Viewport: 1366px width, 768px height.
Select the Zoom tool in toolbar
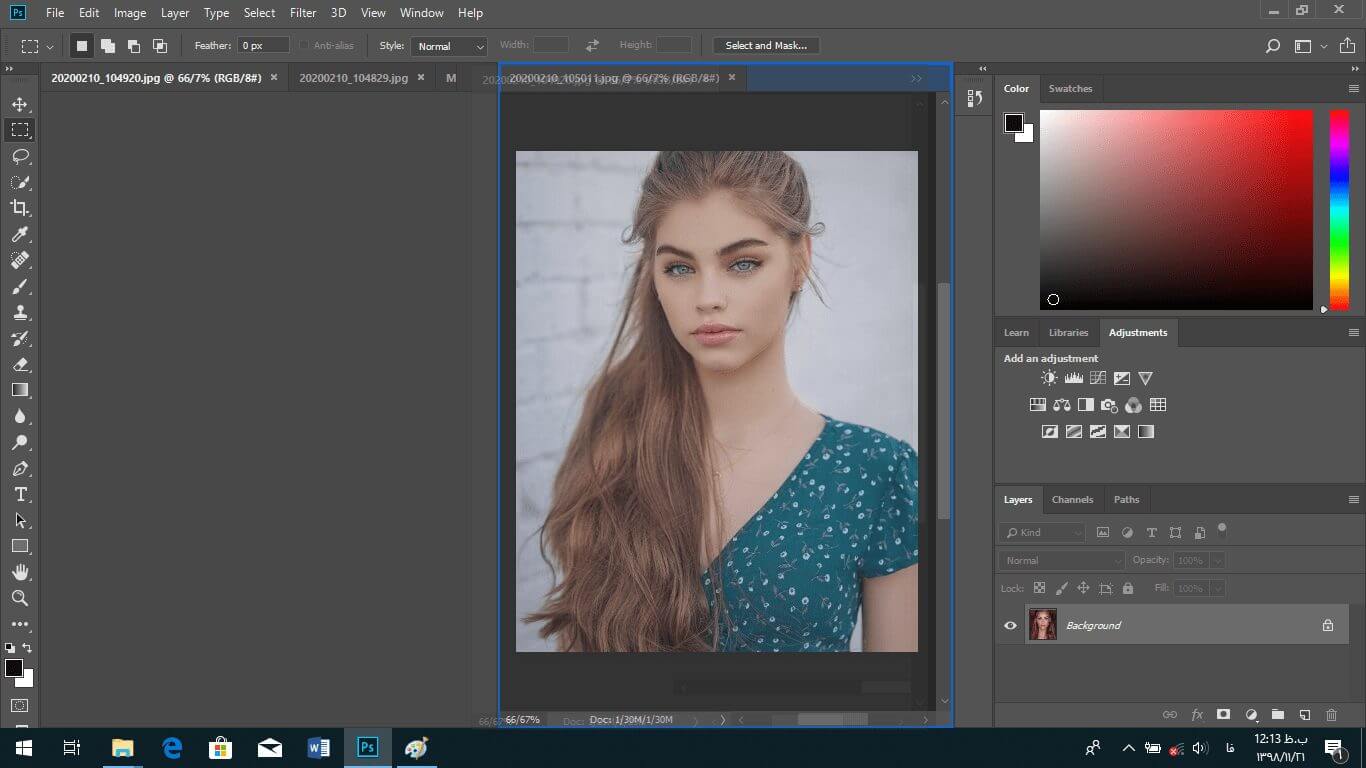(20, 598)
